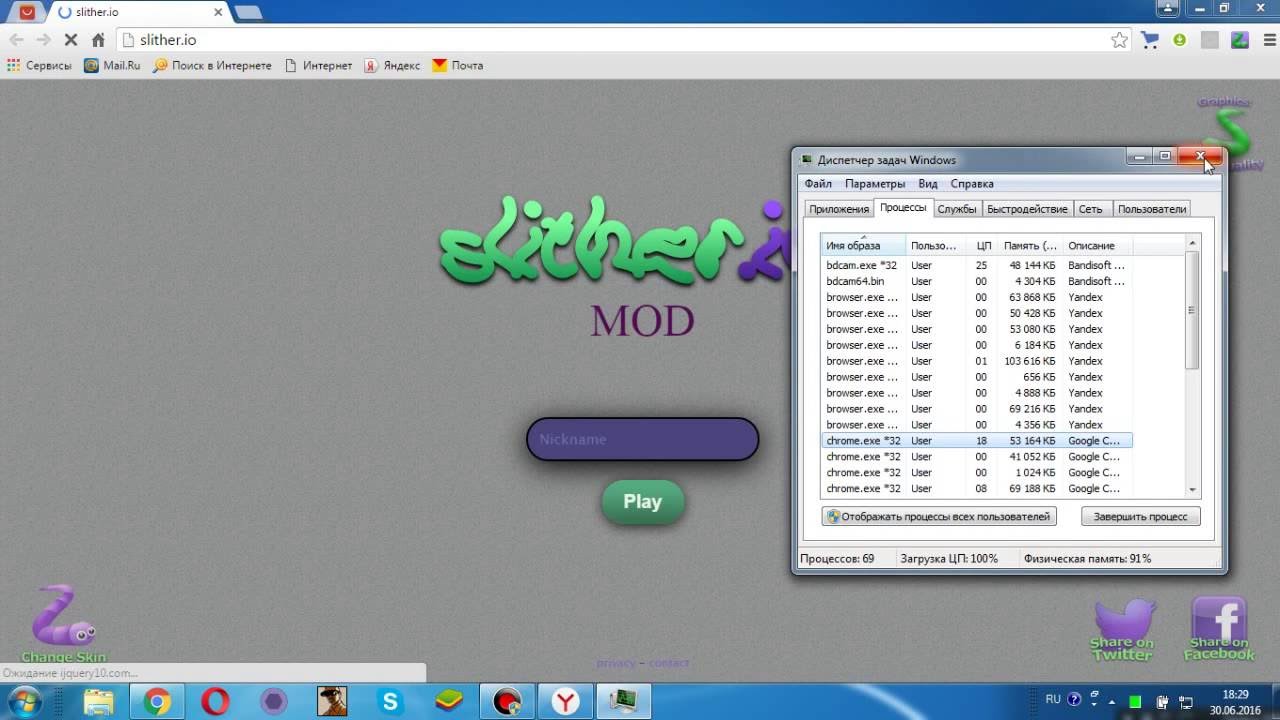Sort processes by Пользо... column
Image resolution: width=1280 pixels, height=720 pixels.
(x=937, y=245)
